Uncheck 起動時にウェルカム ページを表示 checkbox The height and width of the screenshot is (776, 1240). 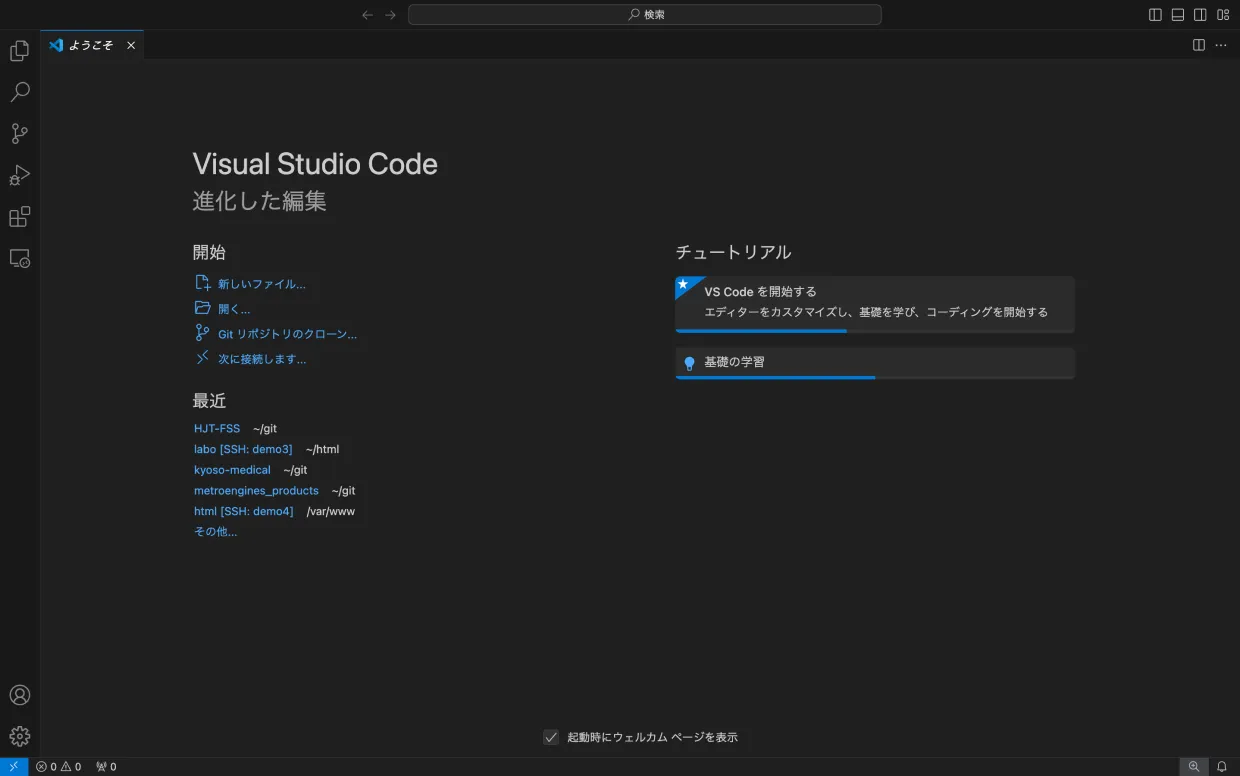[x=551, y=737]
